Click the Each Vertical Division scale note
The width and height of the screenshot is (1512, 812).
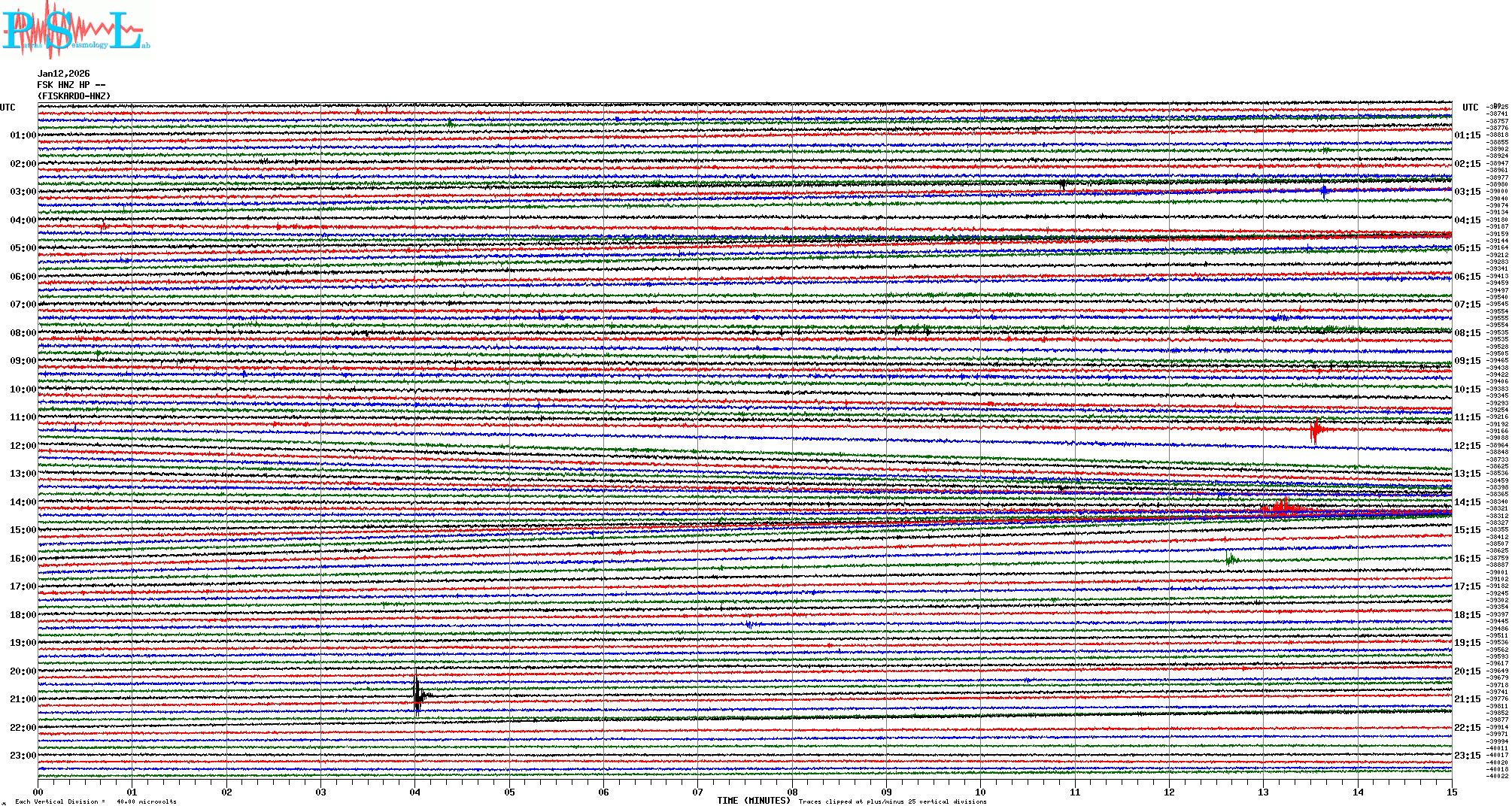[96, 801]
